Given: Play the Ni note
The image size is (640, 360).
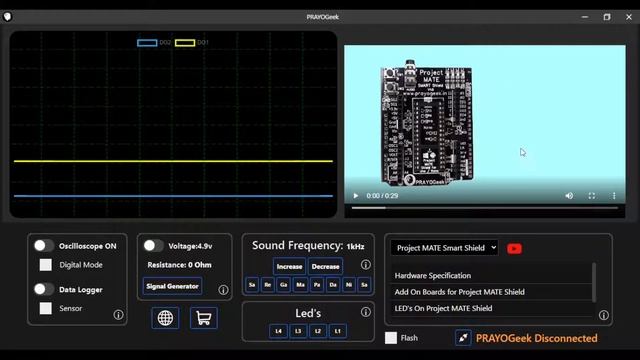Looking at the screenshot, I should [x=349, y=284].
